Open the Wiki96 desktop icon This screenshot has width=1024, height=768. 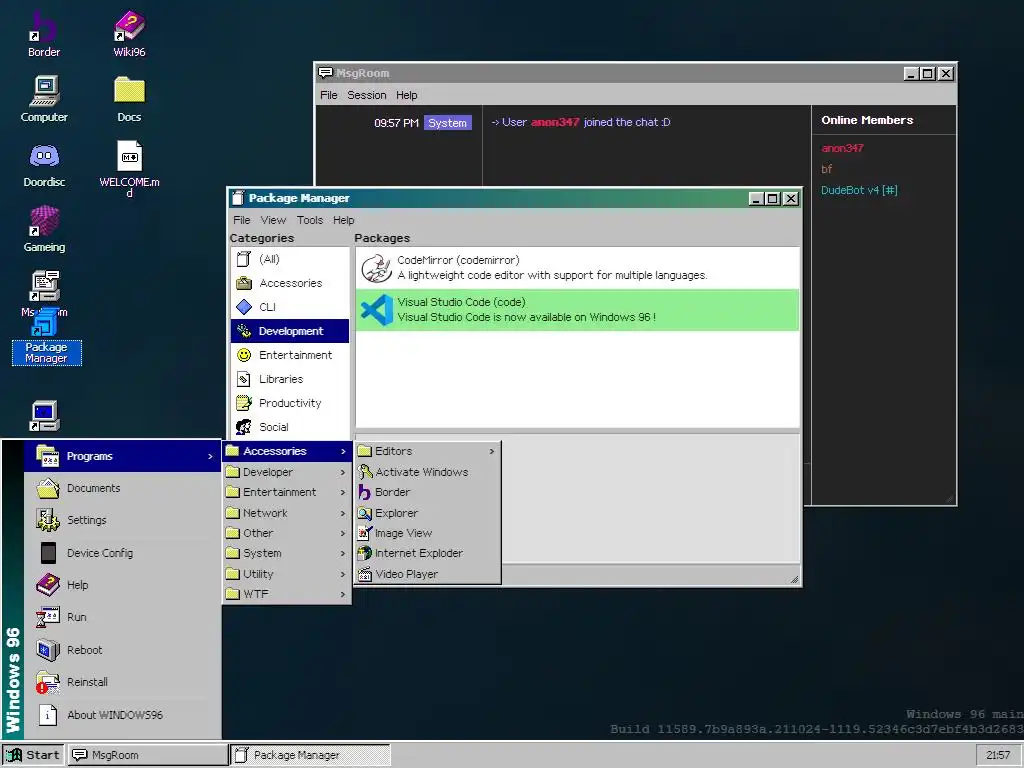pos(129,34)
